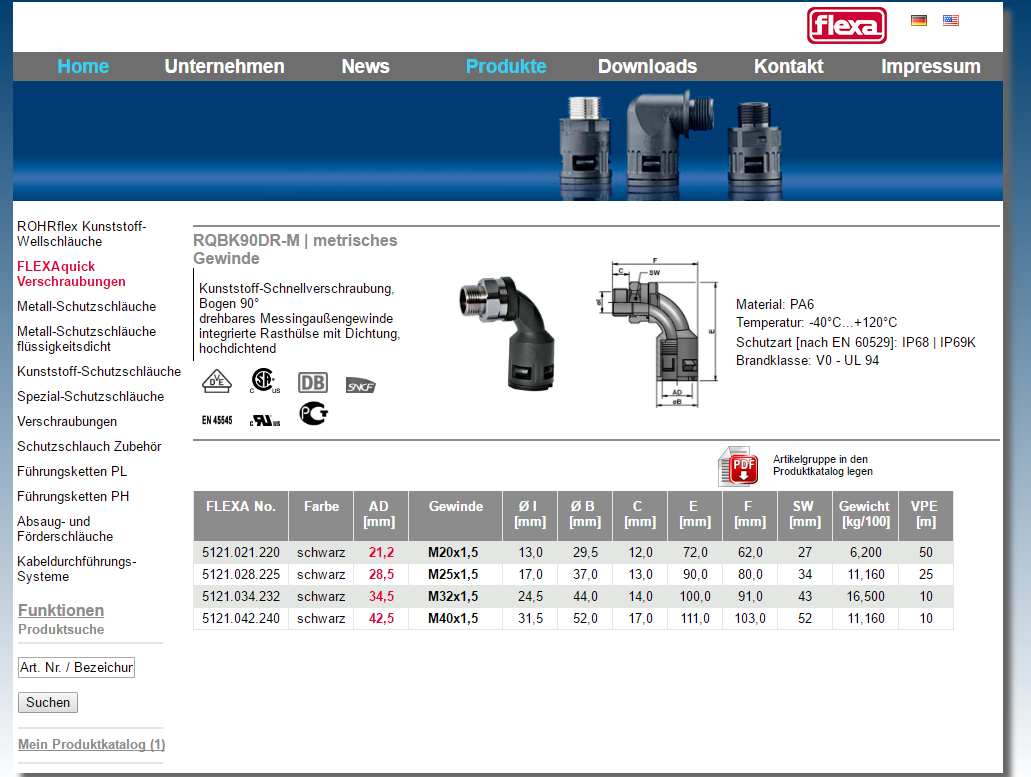Open Spezial-Schutzschläuche category

[90, 396]
